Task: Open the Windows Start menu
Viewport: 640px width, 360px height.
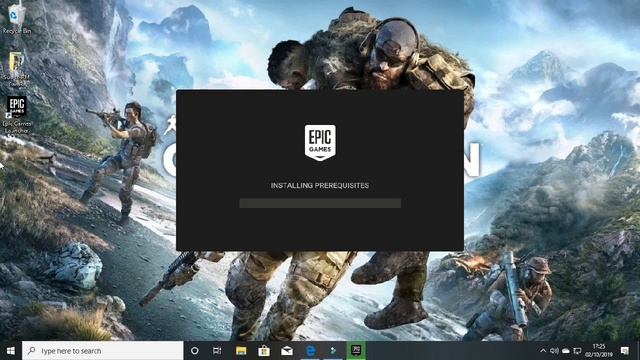Action: tap(11, 351)
